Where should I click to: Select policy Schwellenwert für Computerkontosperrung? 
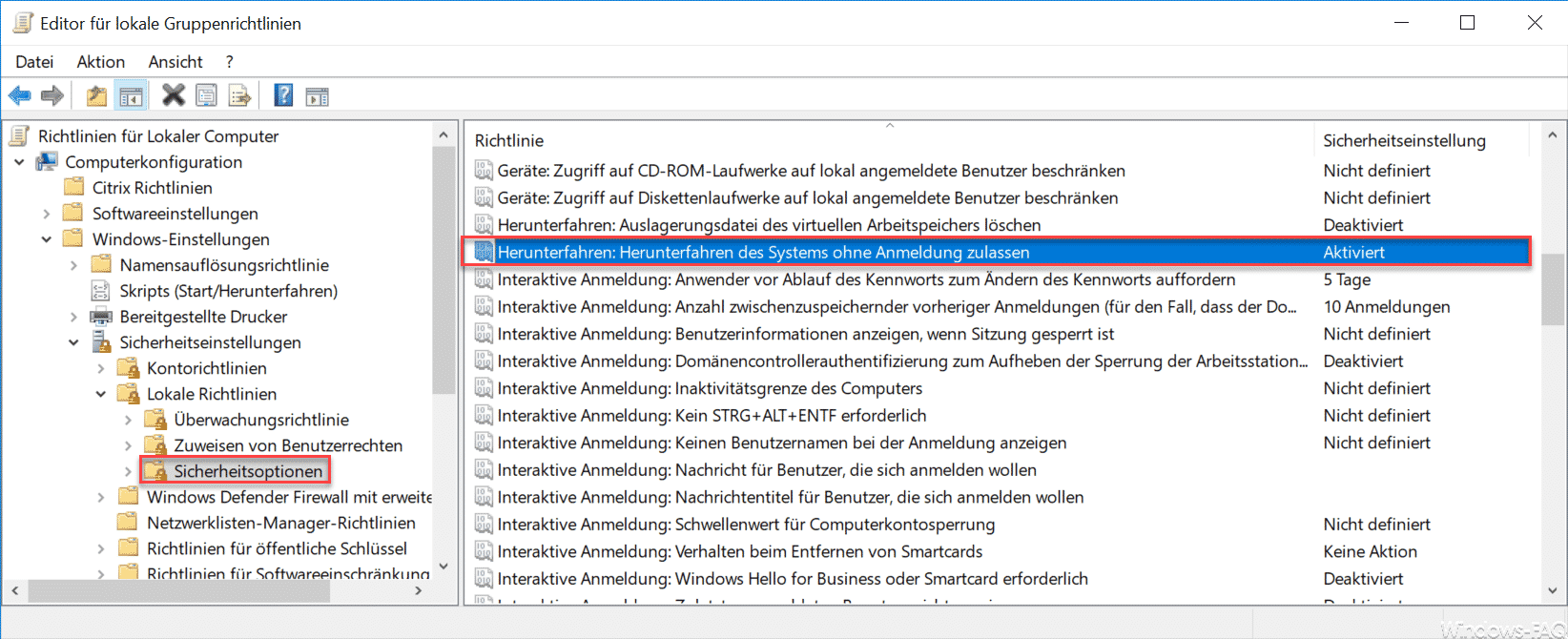746,525
